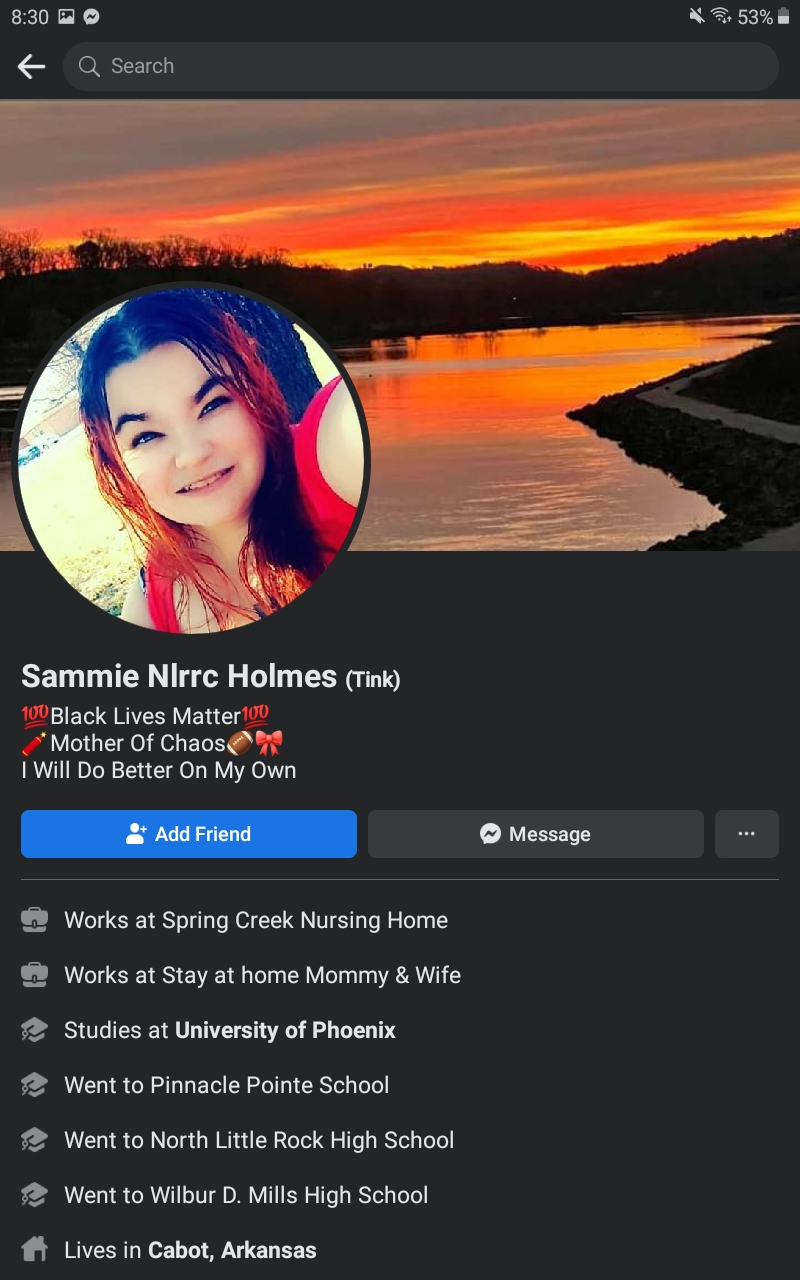View the sunset cover photo
The height and width of the screenshot is (1280, 800).
(400, 325)
